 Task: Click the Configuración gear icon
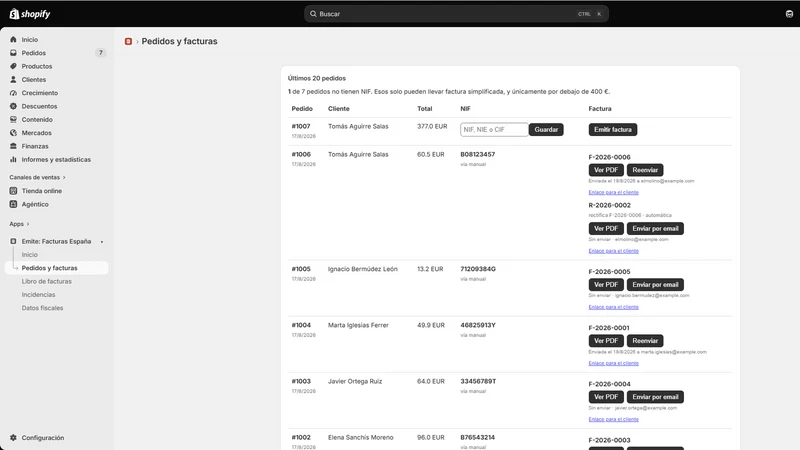13,438
